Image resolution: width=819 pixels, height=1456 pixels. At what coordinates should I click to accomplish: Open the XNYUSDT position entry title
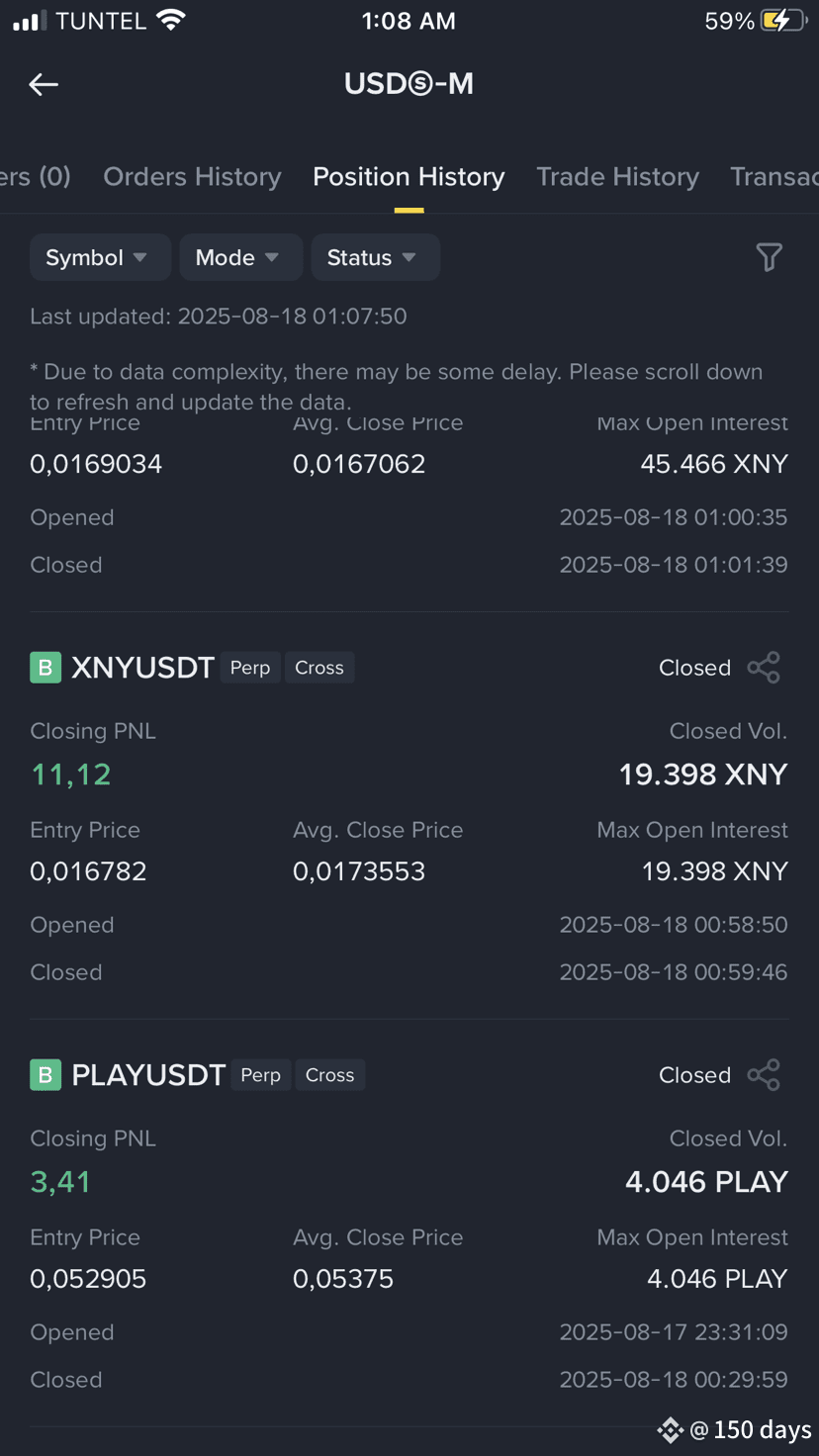[x=142, y=668]
